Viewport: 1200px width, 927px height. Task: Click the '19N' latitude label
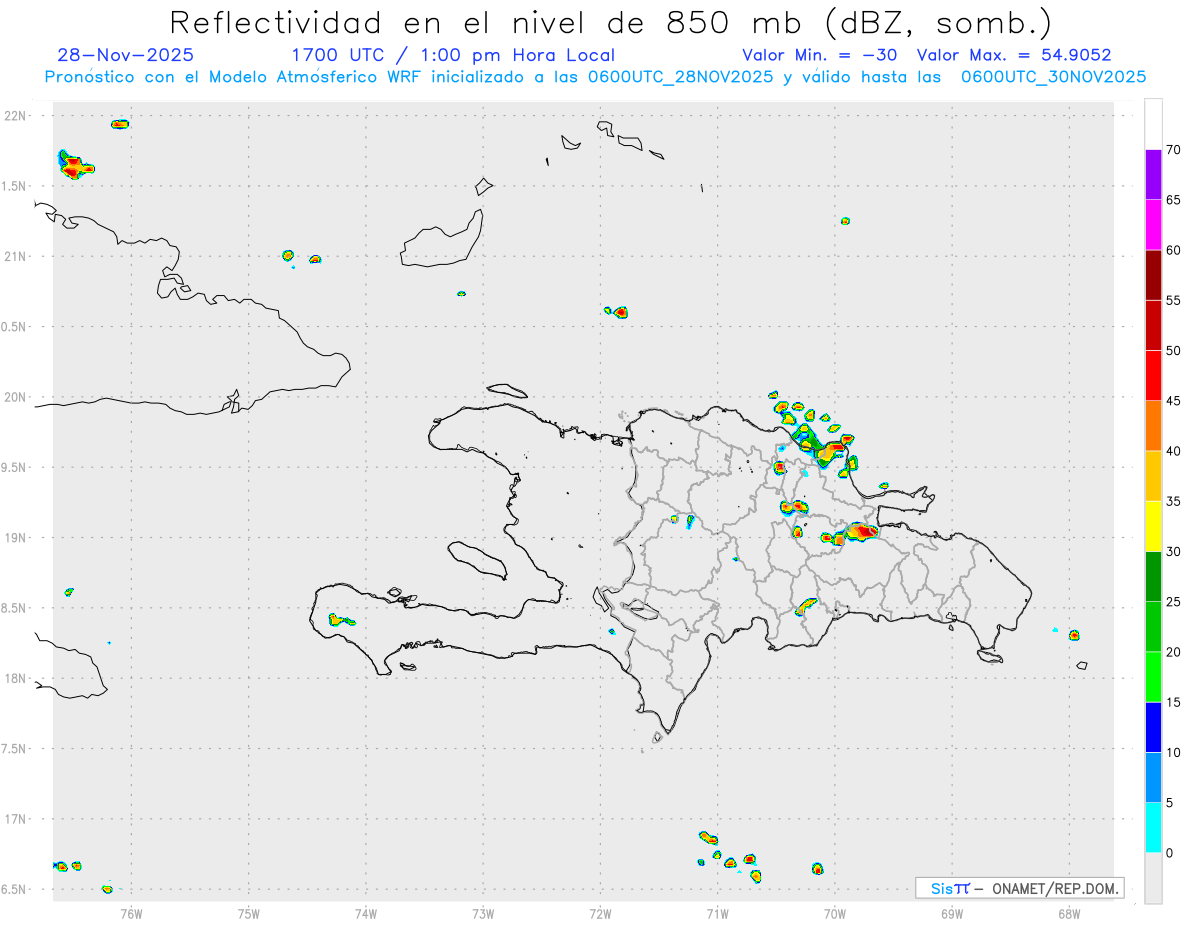coord(16,537)
